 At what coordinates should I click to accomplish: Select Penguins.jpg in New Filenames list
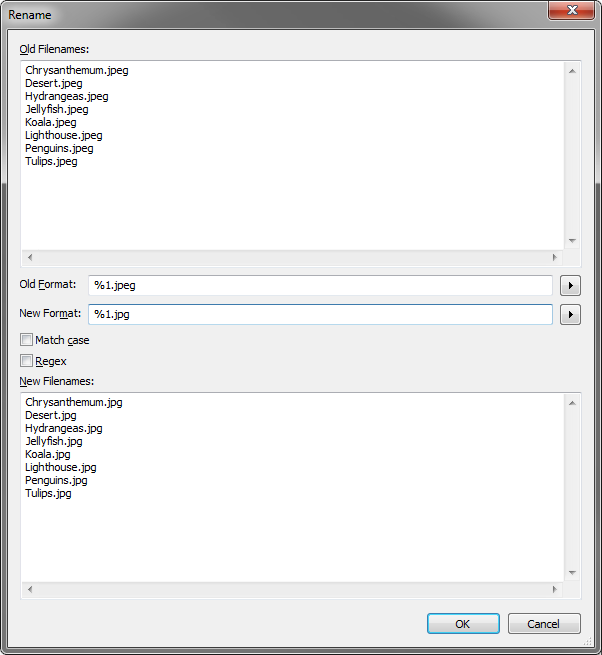click(x=56, y=480)
